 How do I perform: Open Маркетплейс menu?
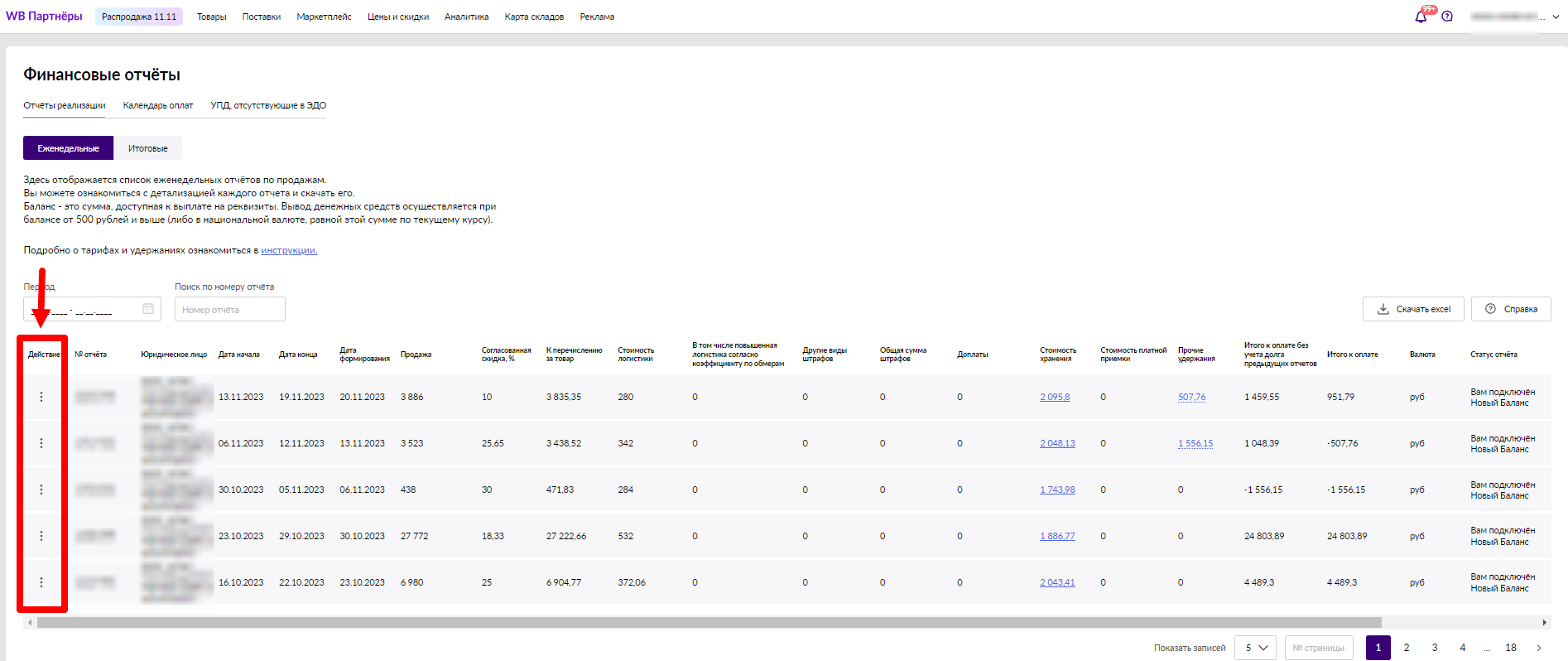click(324, 17)
